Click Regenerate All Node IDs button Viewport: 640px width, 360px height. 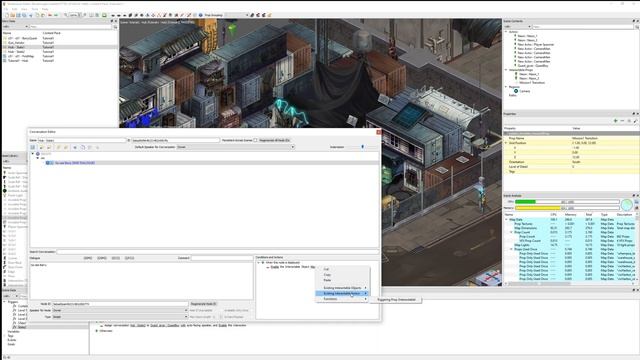(275, 140)
